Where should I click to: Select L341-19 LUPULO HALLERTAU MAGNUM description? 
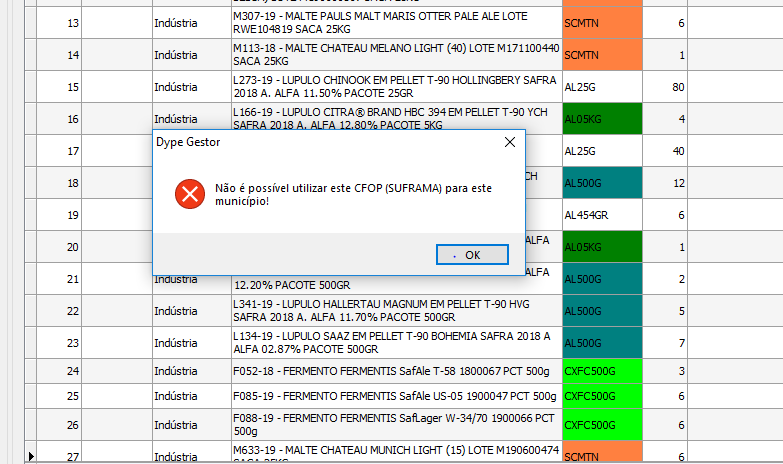click(397, 311)
